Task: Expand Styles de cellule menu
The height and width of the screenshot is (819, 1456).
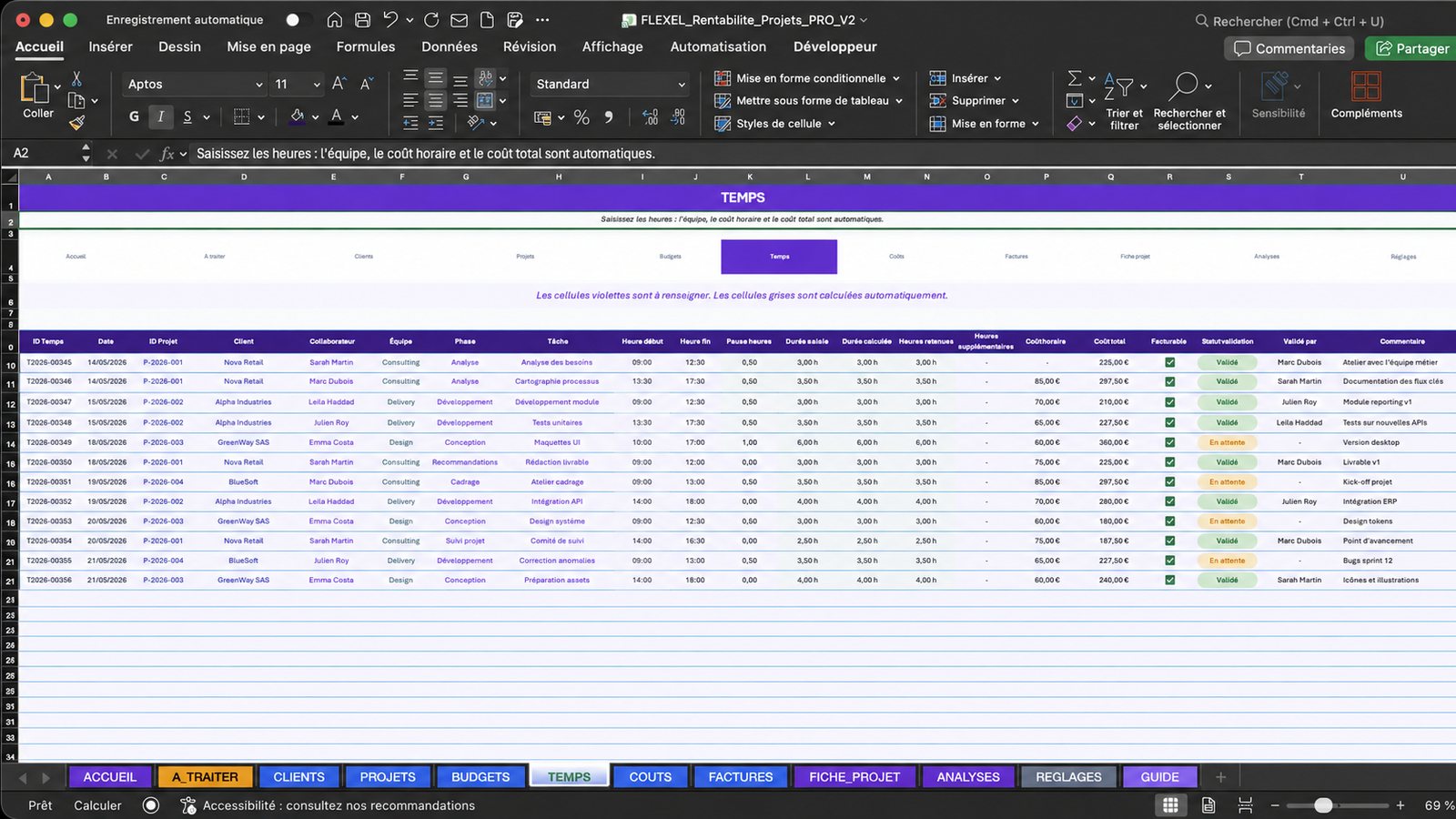Action: tap(832, 124)
